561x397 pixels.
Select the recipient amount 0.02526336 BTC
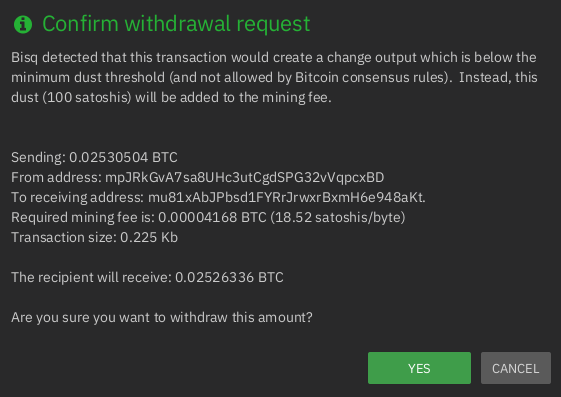click(229, 278)
